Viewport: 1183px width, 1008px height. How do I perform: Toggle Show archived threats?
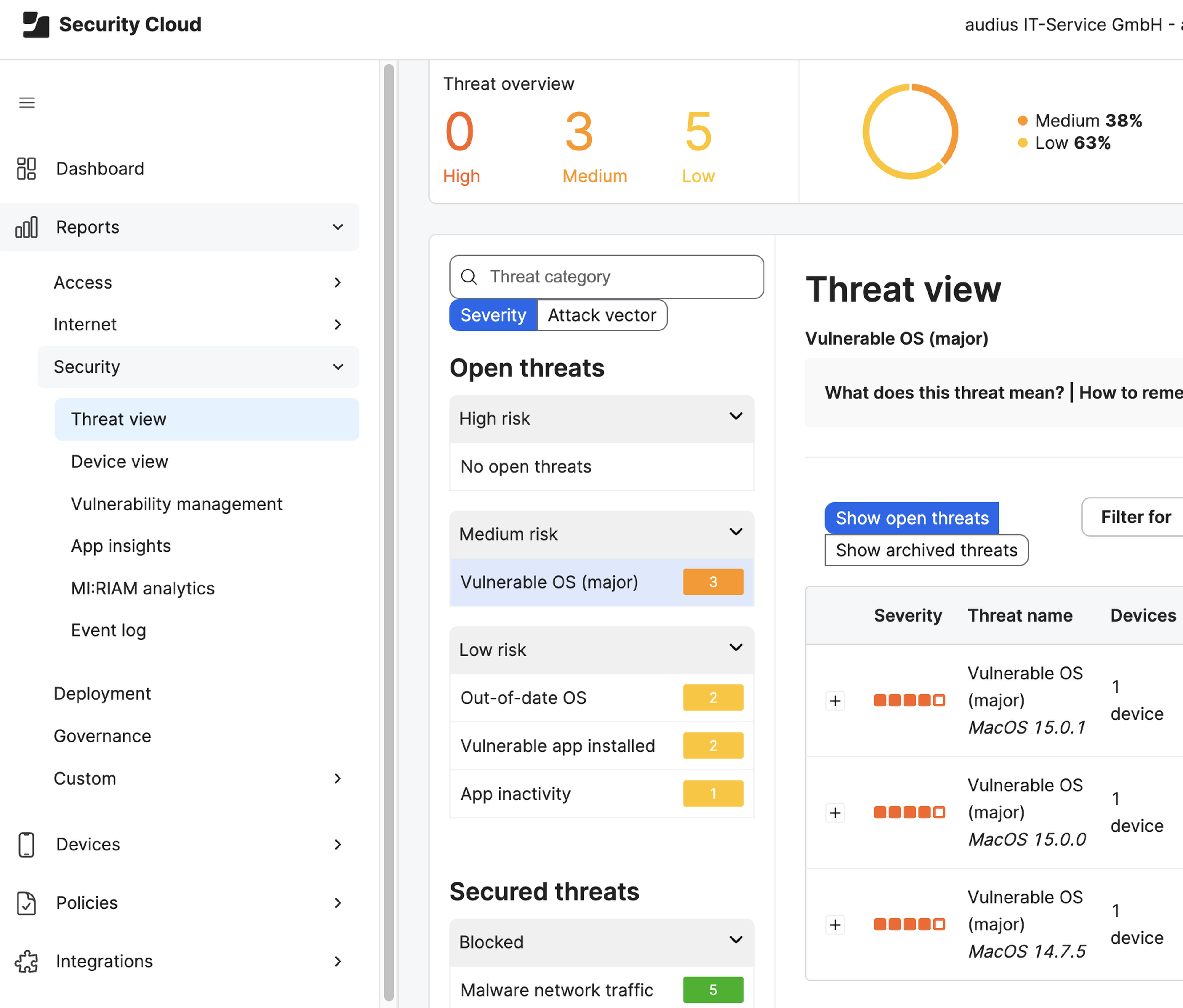point(926,550)
